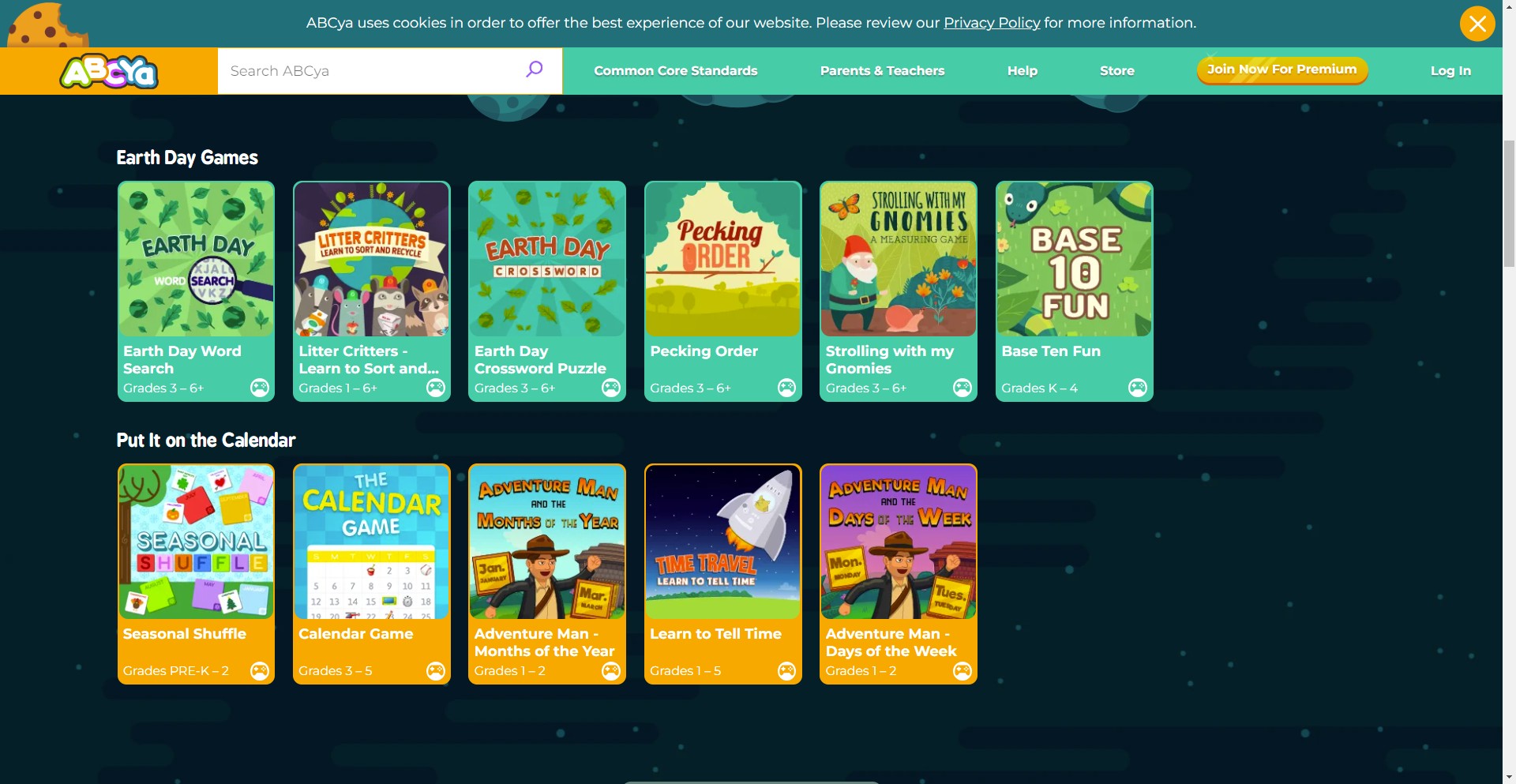Open Common Core Standards menu
This screenshot has height=784, width=1516.
(675, 71)
